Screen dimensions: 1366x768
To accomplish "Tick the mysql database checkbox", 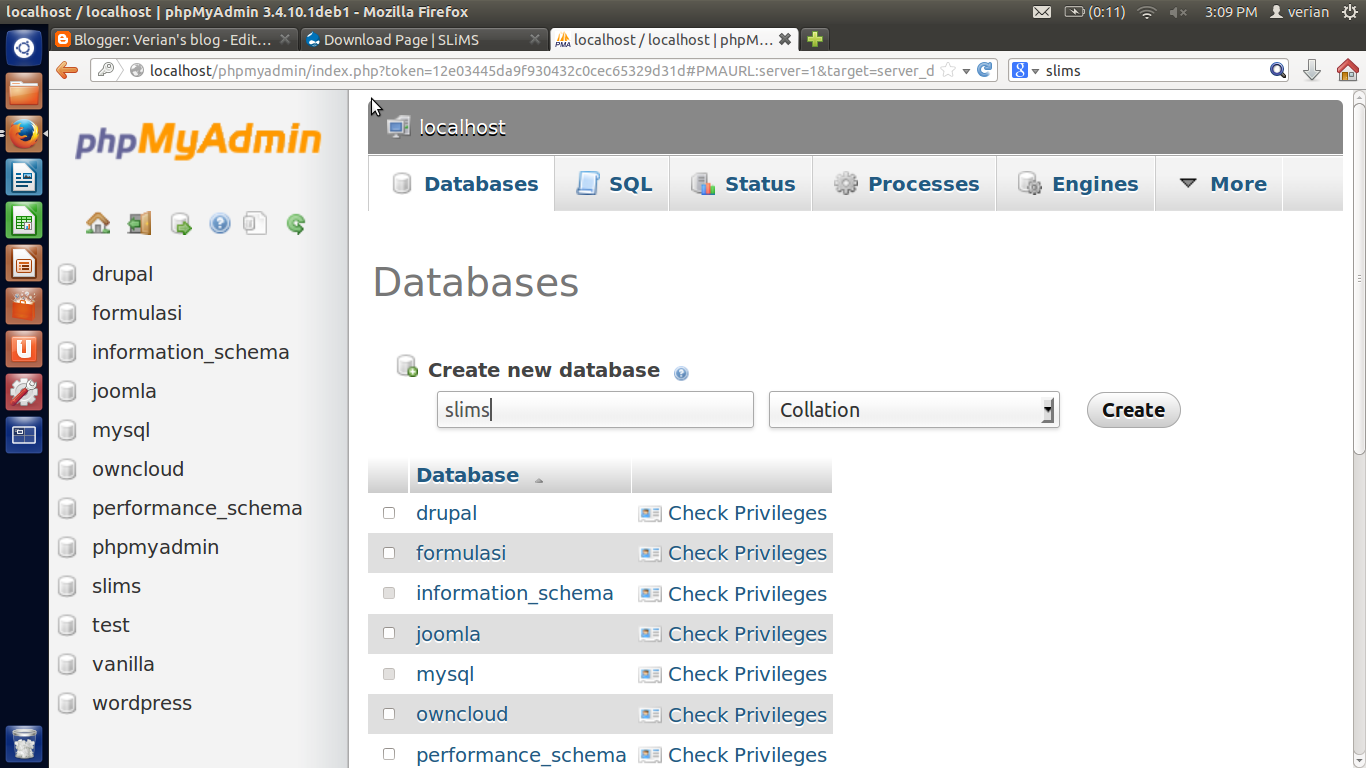I will [389, 674].
